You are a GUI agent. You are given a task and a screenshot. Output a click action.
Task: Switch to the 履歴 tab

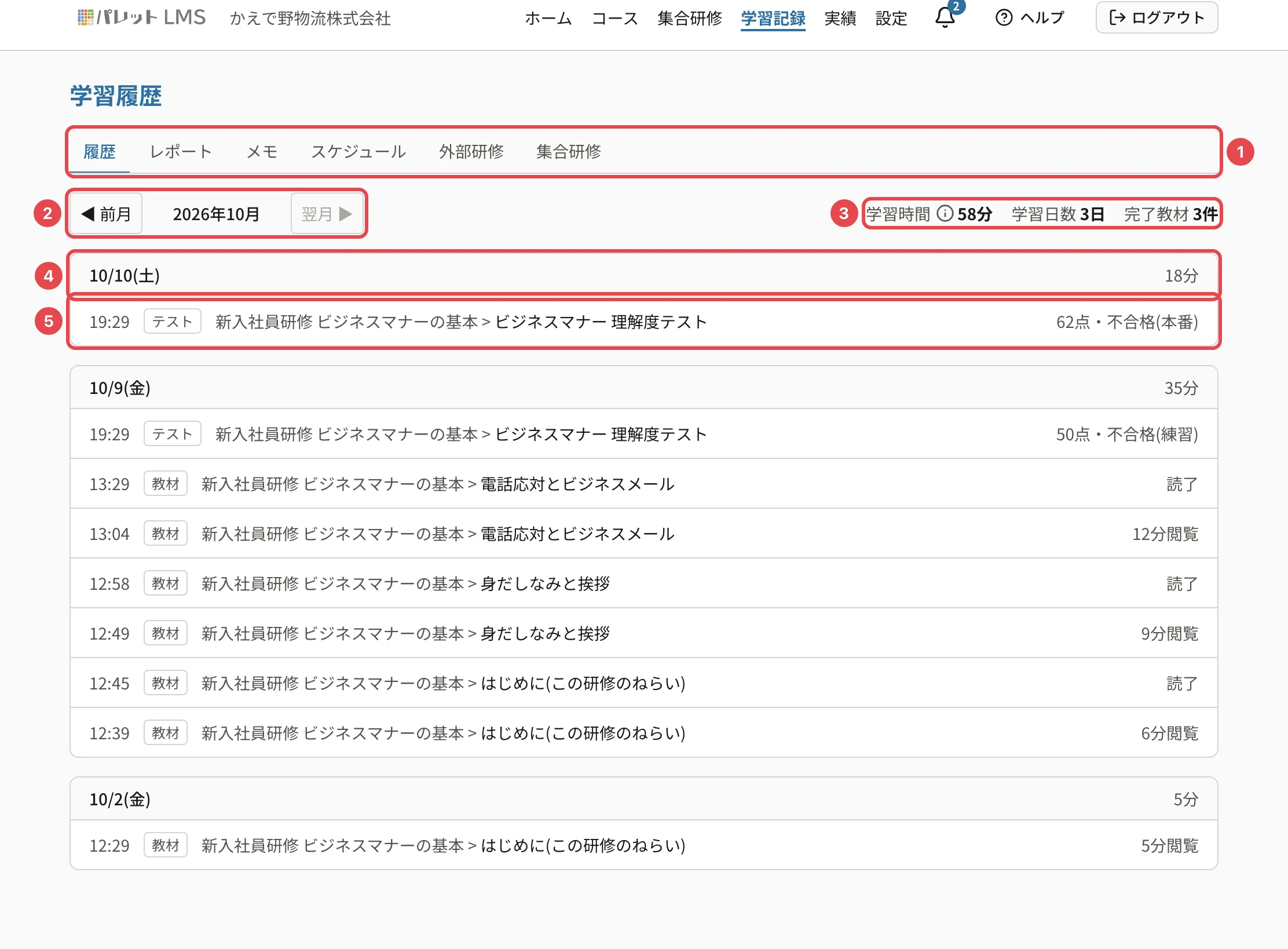point(100,152)
